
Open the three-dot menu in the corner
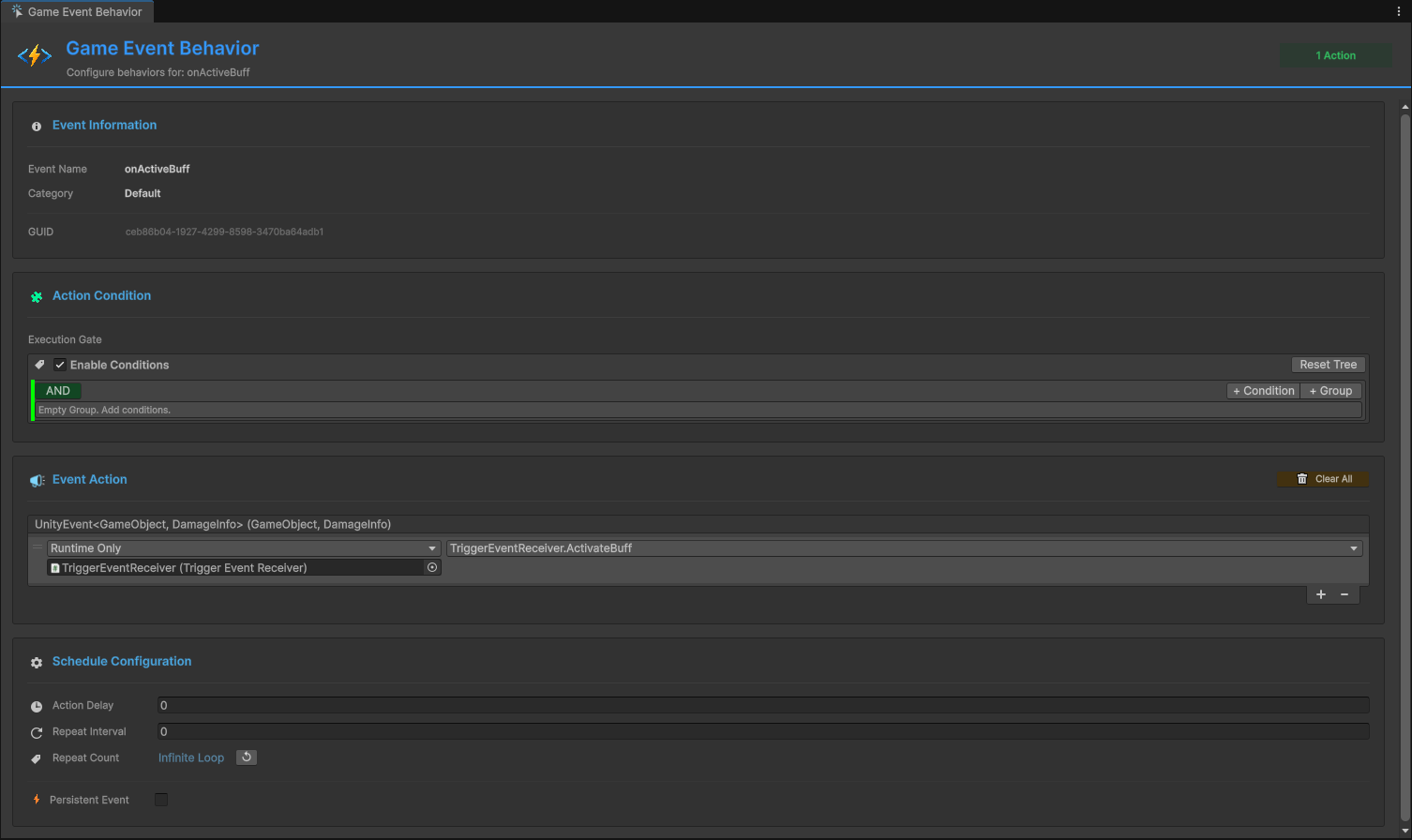coord(1398,10)
